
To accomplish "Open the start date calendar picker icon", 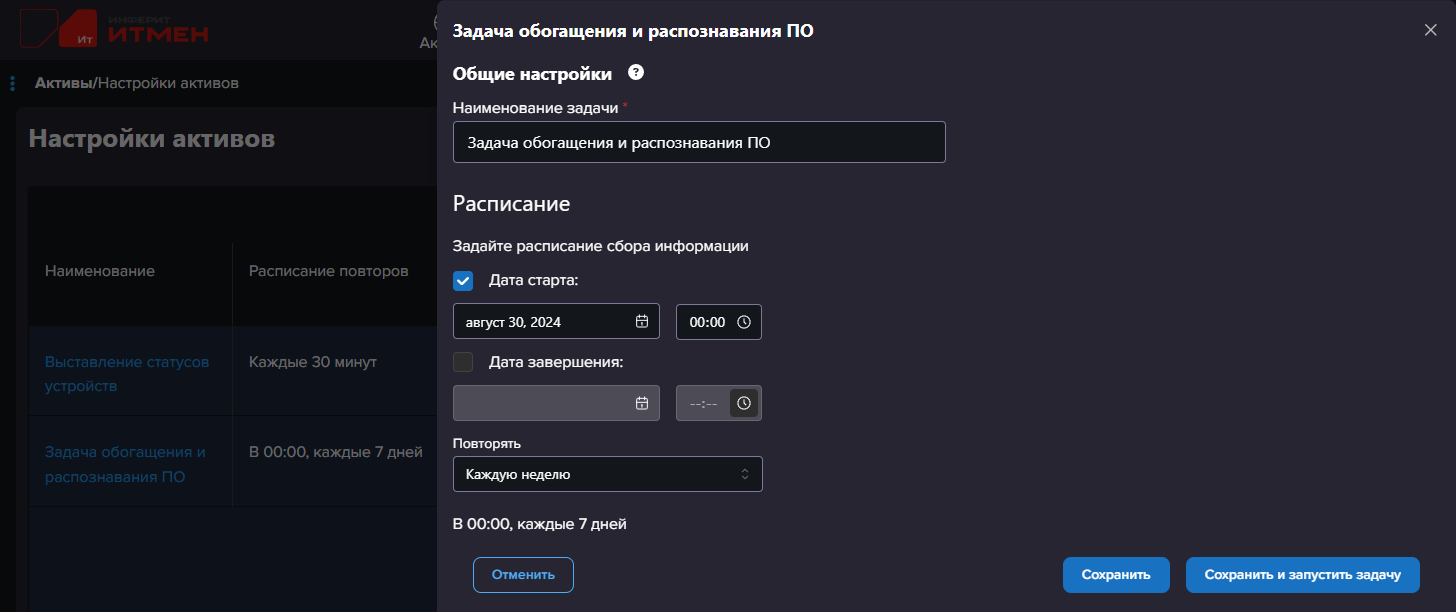I will [642, 322].
